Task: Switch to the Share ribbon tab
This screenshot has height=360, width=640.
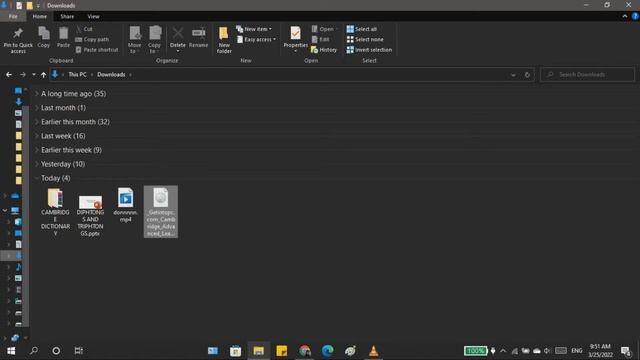Action: 67,16
